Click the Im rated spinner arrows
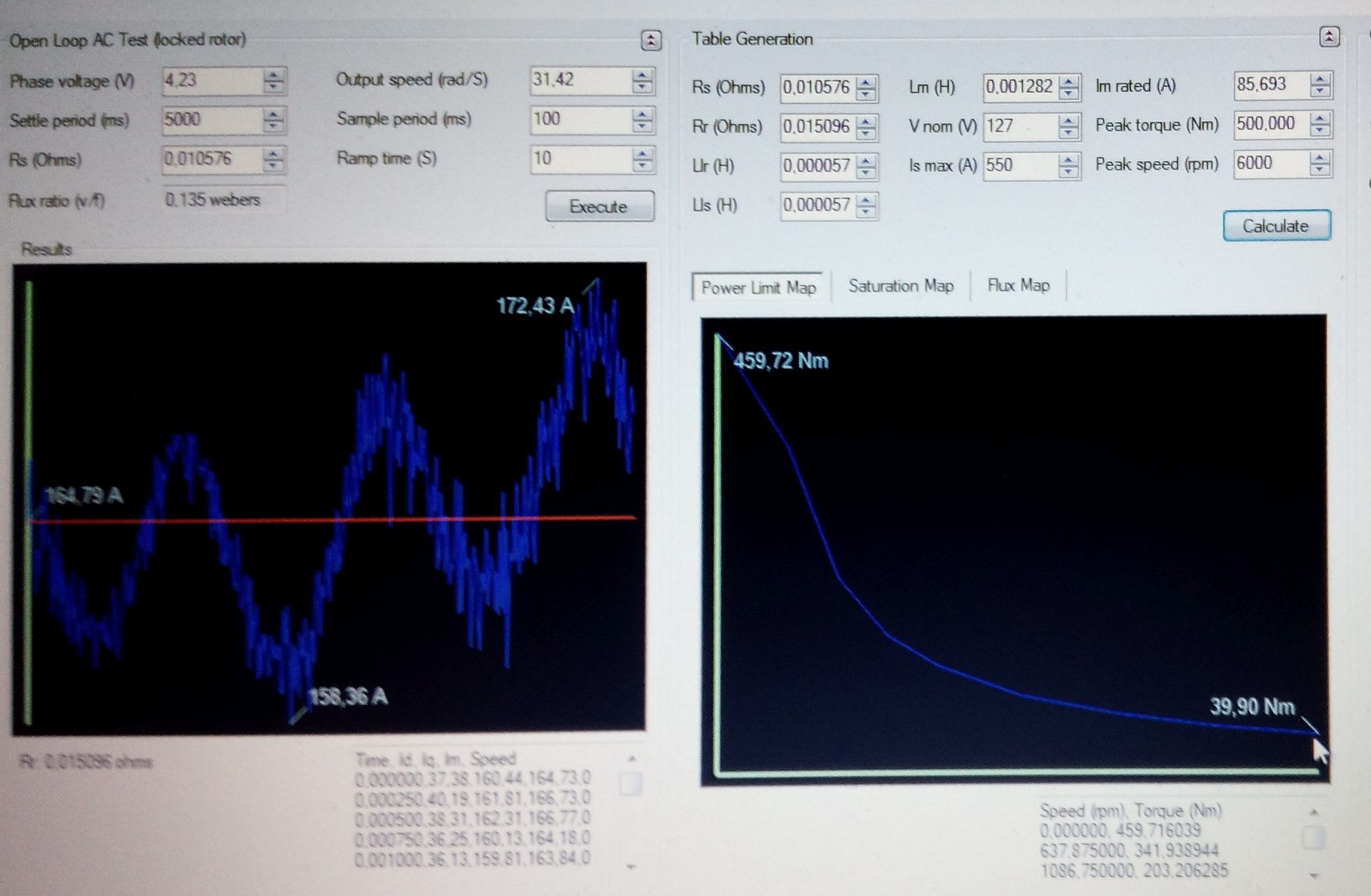 tap(1320, 85)
